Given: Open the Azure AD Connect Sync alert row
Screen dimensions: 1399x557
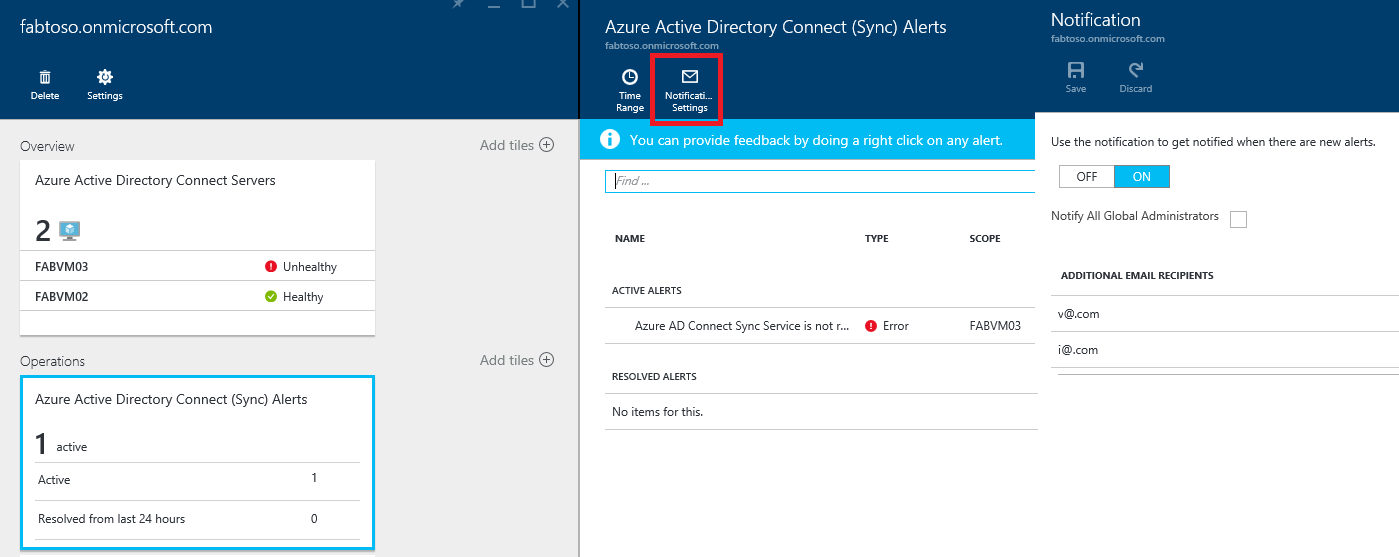Looking at the screenshot, I should [x=742, y=326].
